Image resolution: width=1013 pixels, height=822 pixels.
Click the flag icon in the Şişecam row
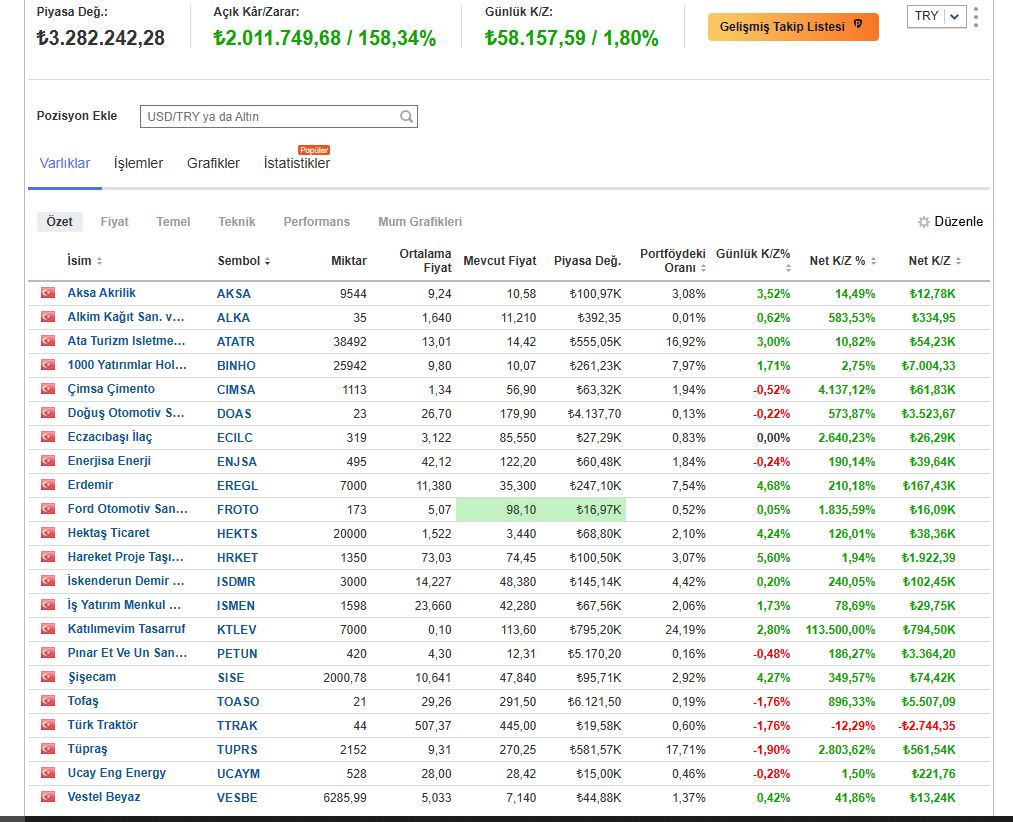tap(48, 677)
